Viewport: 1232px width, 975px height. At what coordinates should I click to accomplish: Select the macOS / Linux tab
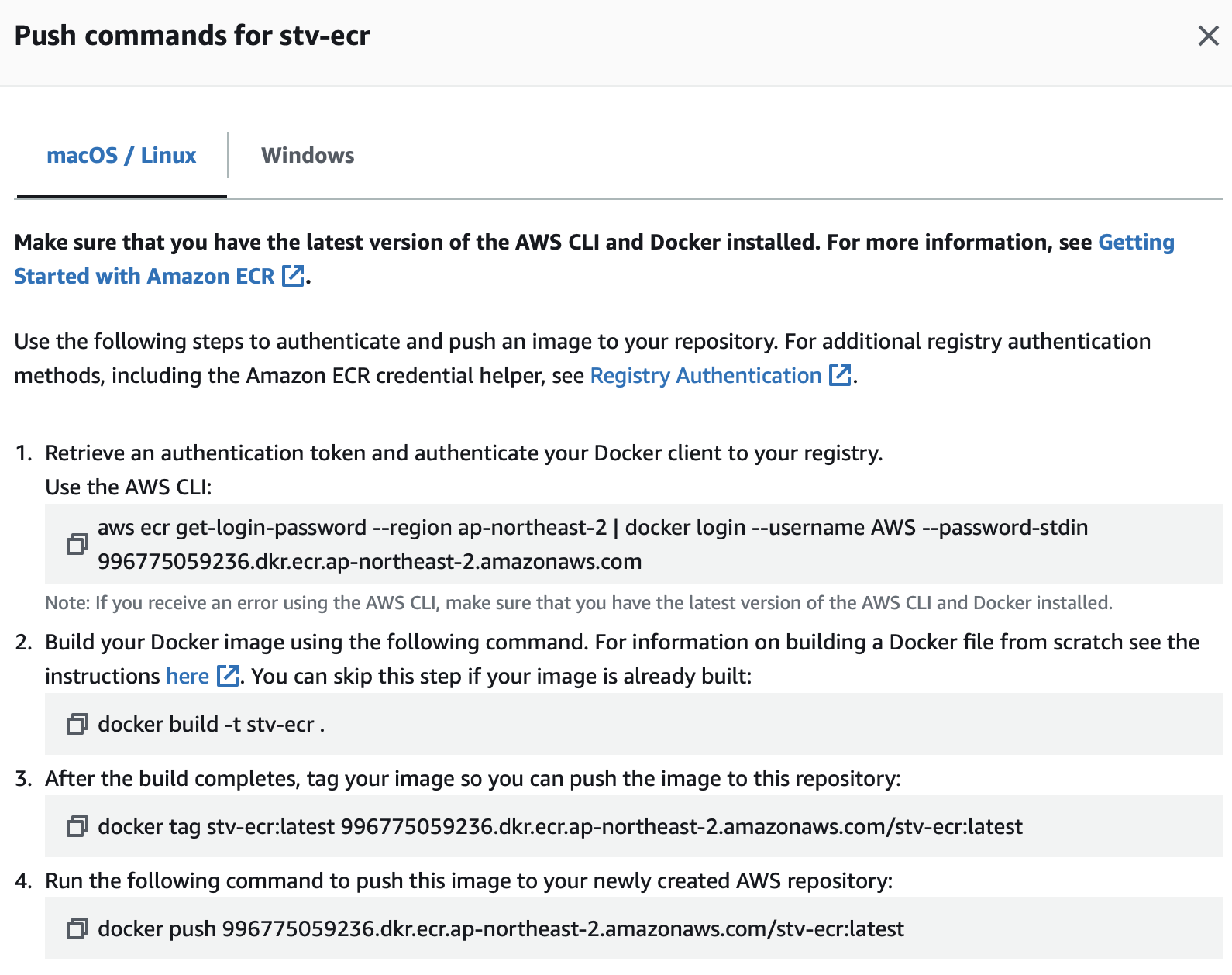[x=122, y=156]
